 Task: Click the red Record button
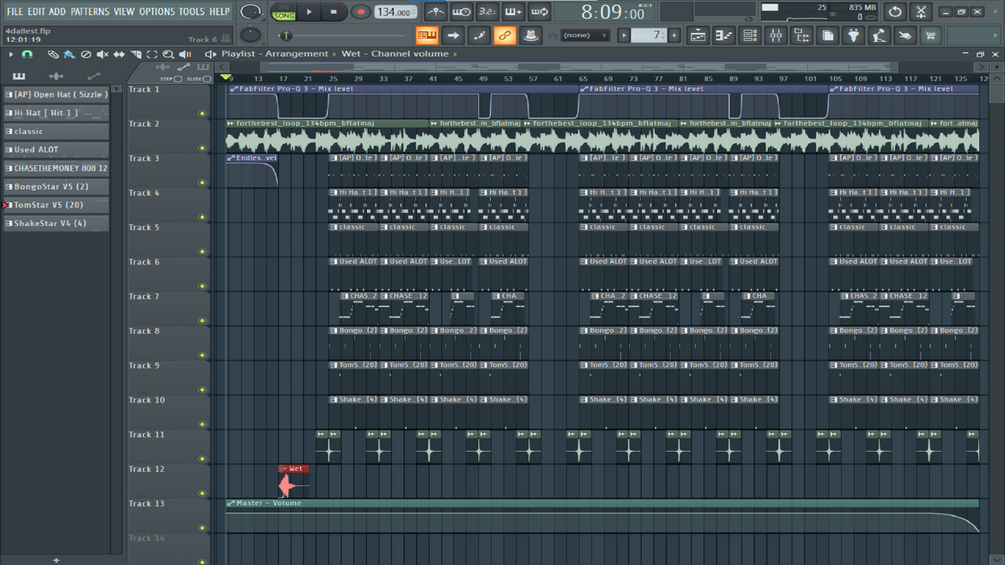(360, 12)
